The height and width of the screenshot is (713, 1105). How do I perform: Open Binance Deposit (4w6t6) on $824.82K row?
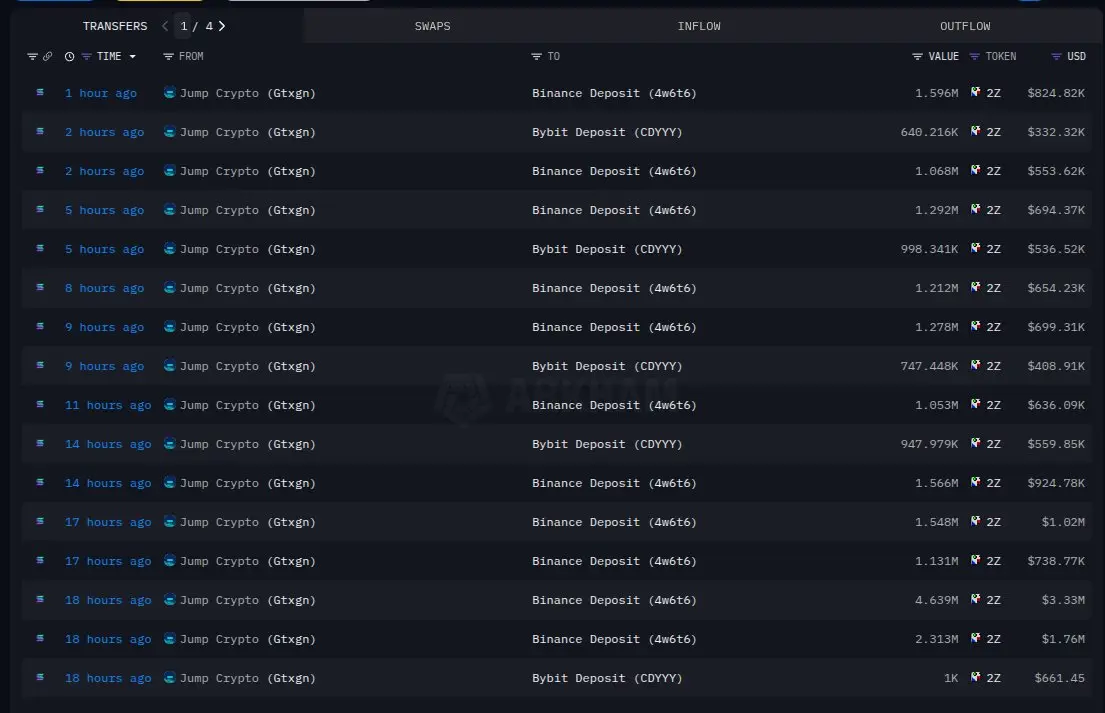(614, 93)
